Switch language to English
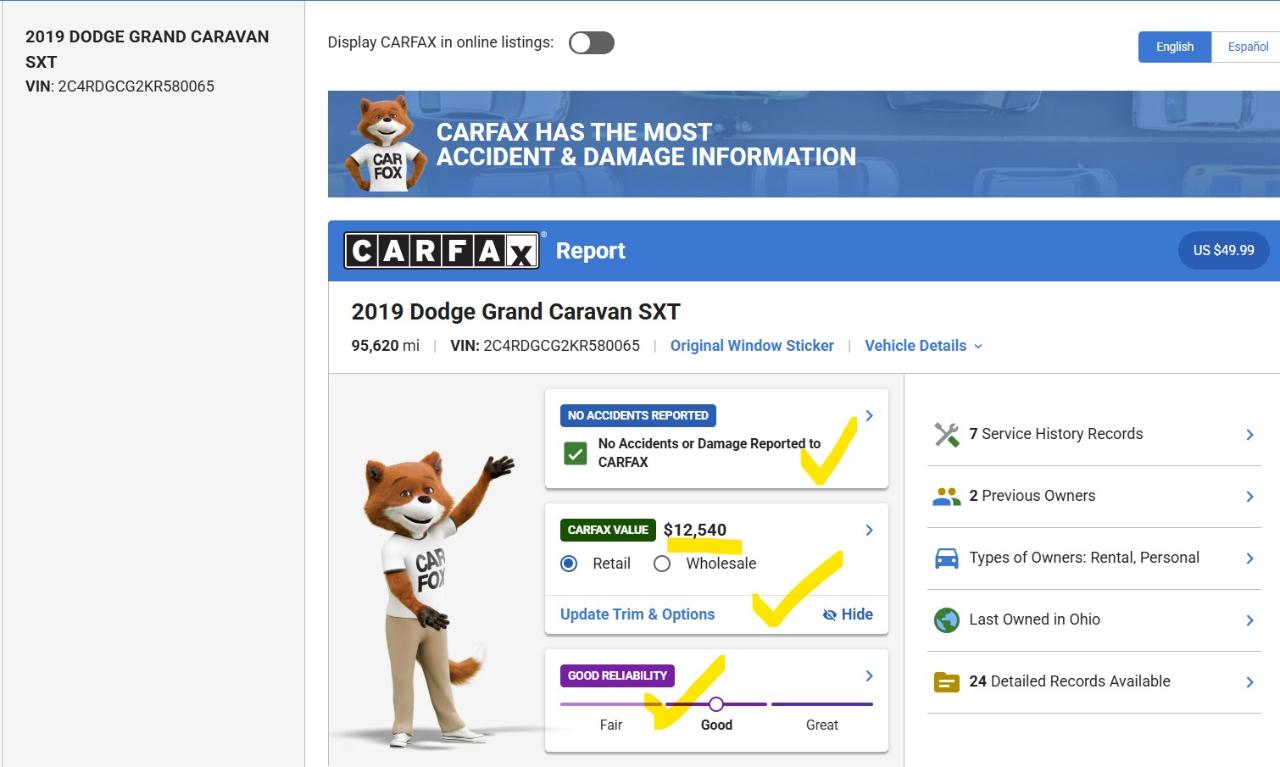 click(x=1175, y=47)
